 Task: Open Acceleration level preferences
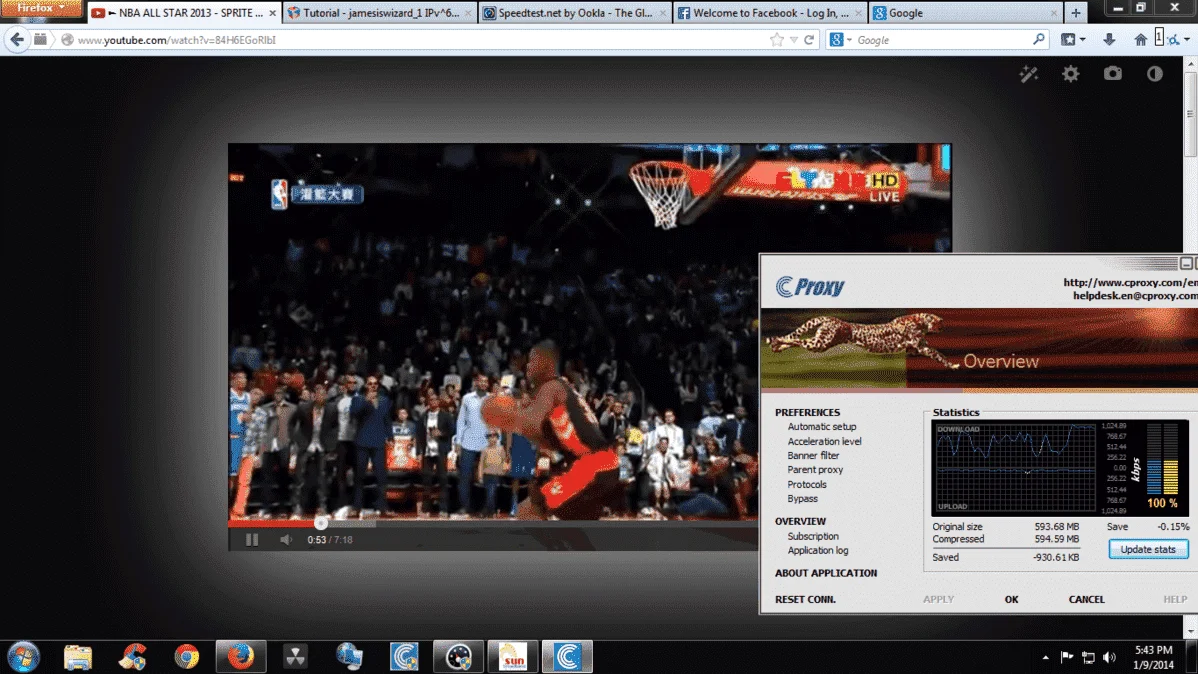824,441
